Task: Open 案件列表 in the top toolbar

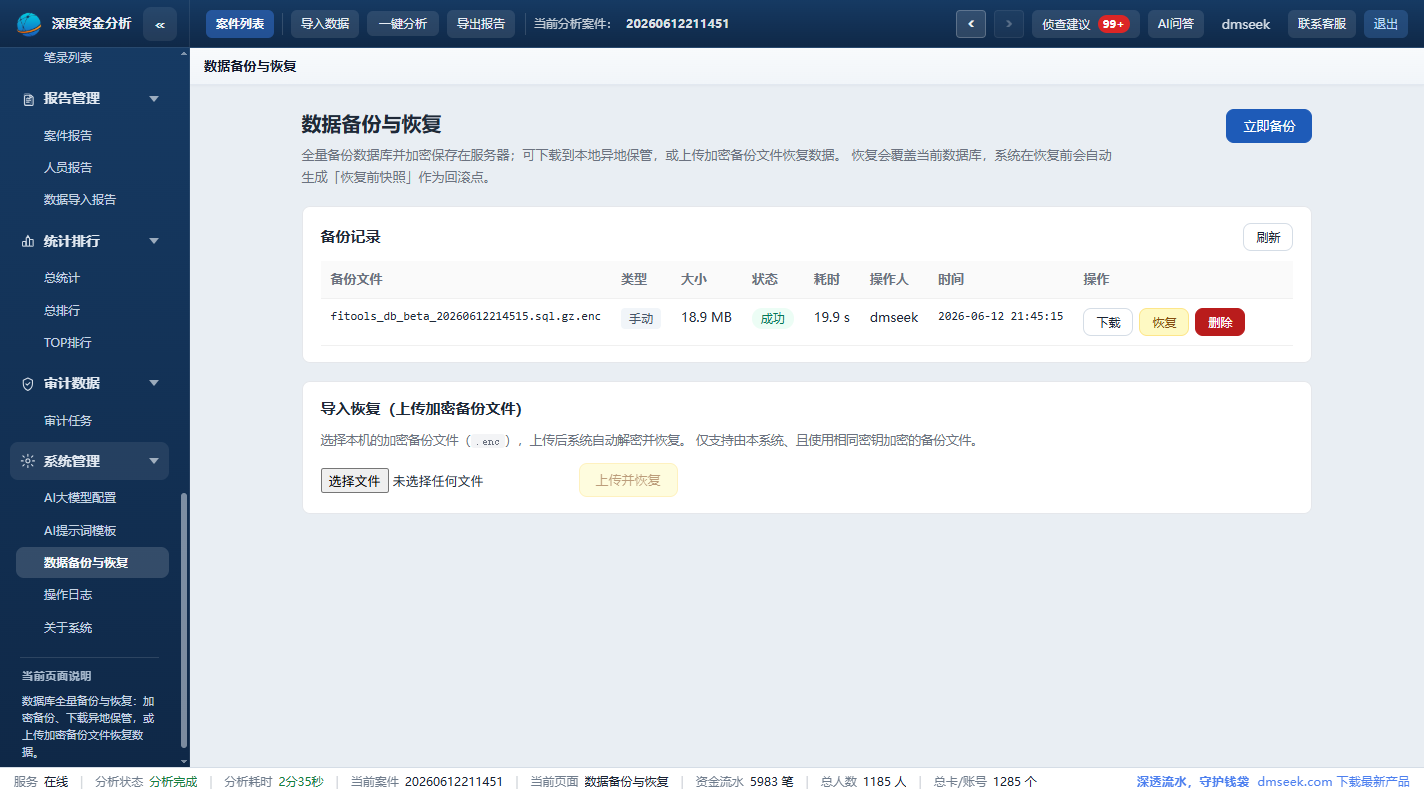Action: point(240,24)
